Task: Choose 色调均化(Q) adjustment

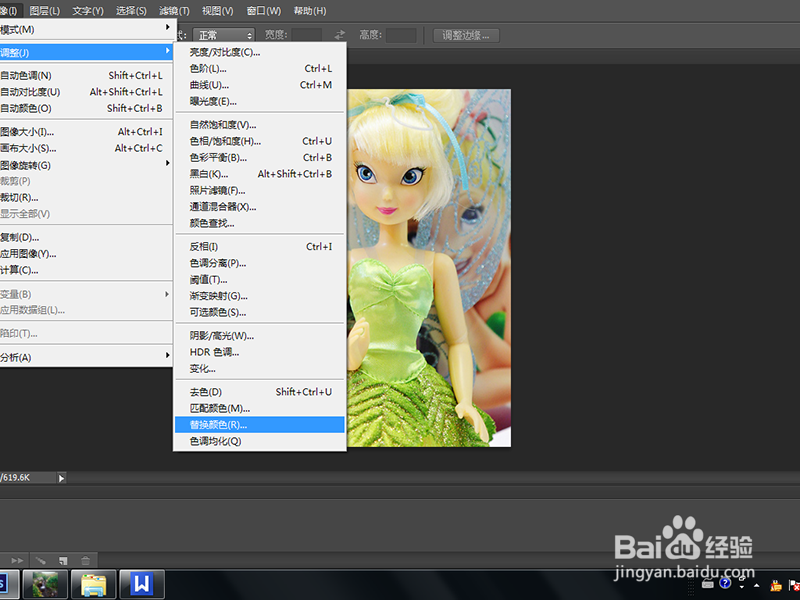Action: pyautogui.click(x=260, y=441)
